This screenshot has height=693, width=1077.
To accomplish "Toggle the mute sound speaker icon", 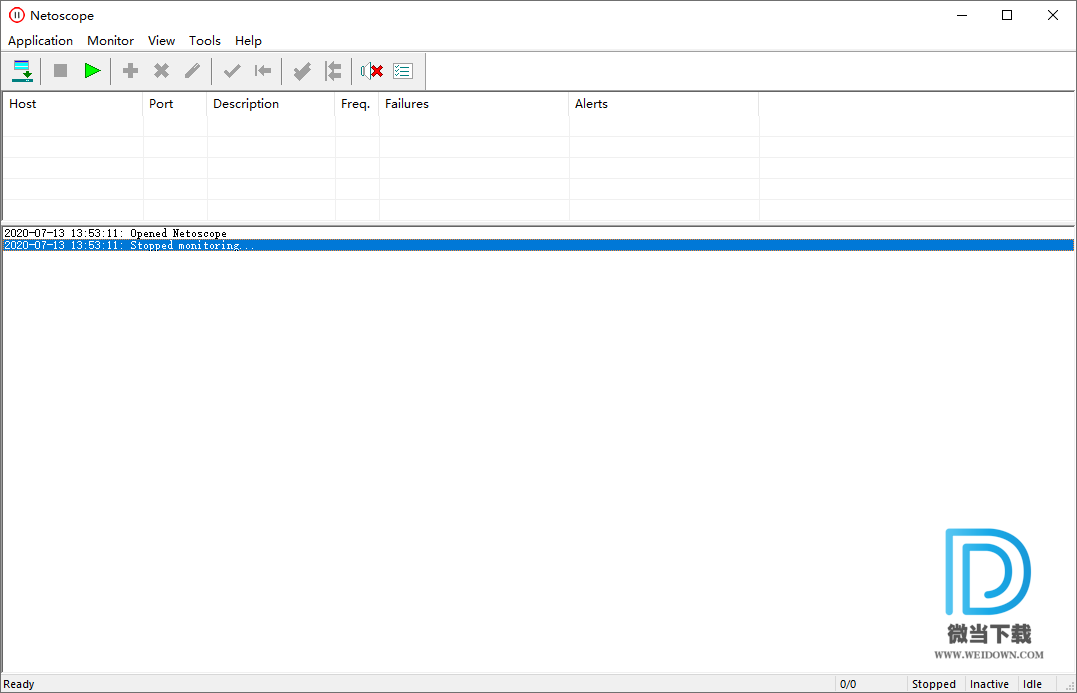I will (x=372, y=71).
